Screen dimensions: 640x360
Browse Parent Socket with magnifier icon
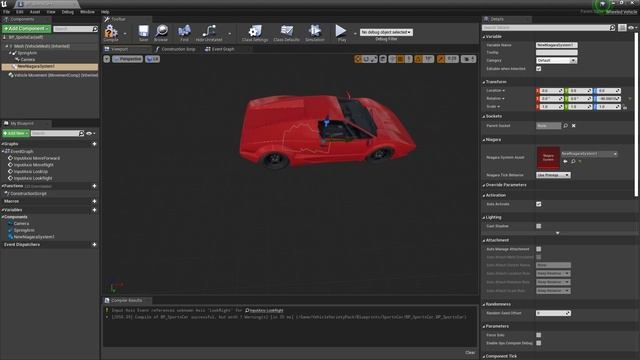(x=566, y=126)
